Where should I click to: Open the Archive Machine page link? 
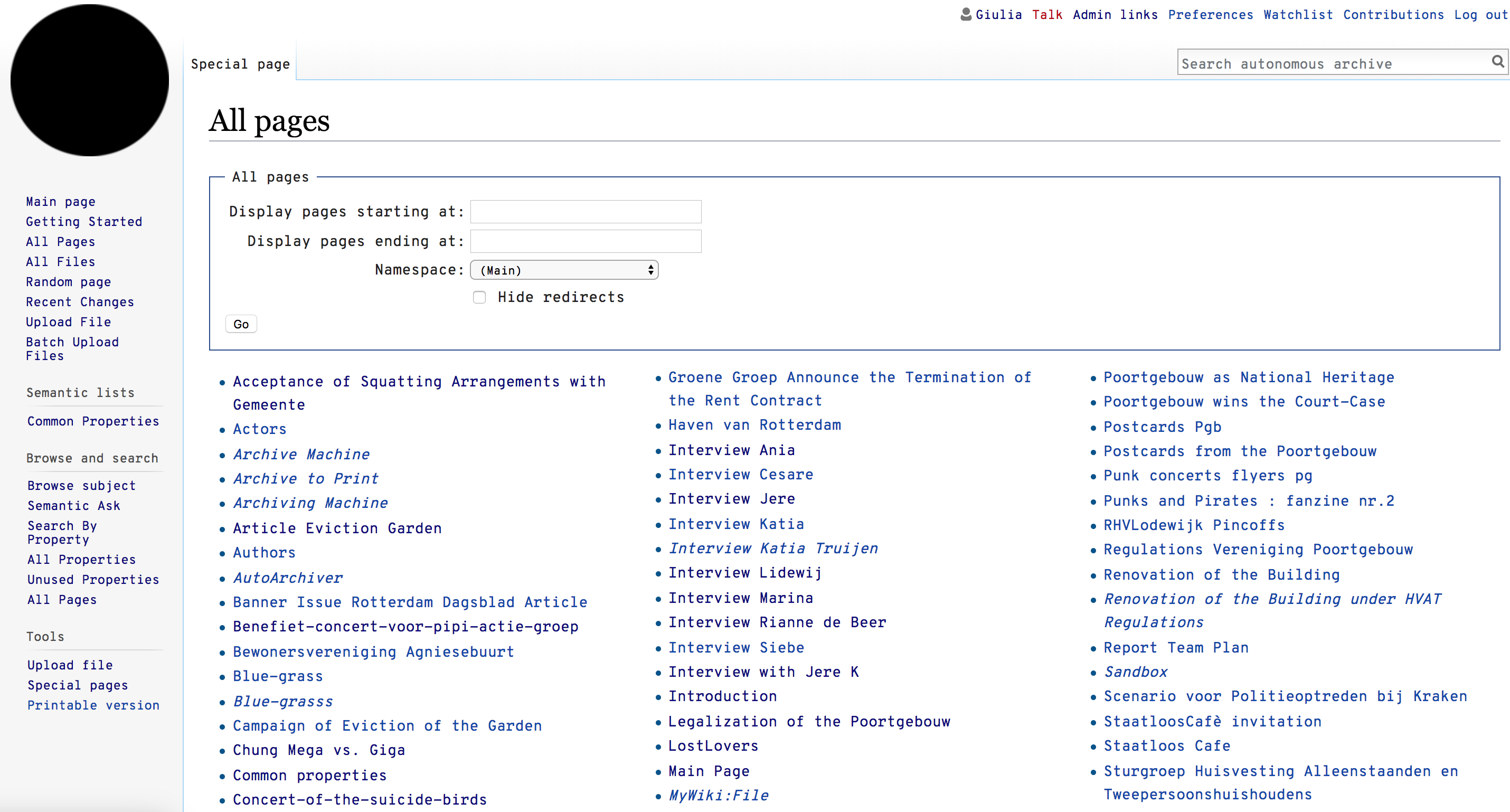[x=301, y=455]
